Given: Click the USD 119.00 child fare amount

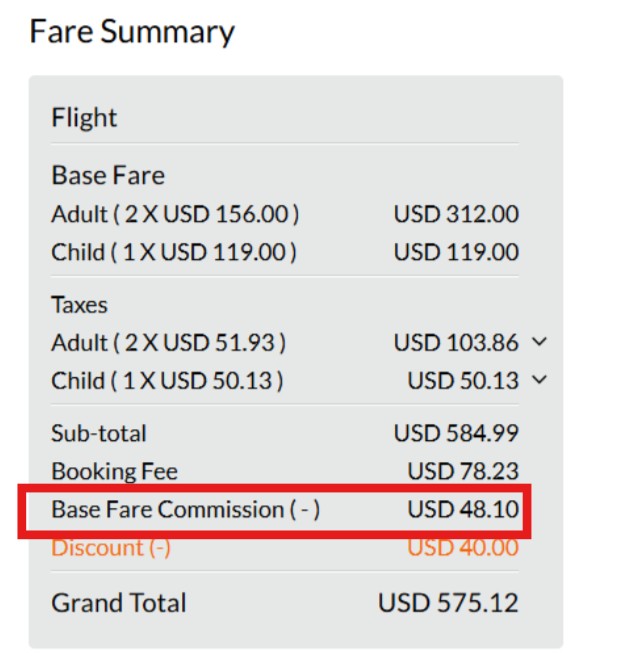Looking at the screenshot, I should pyautogui.click(x=456, y=252).
